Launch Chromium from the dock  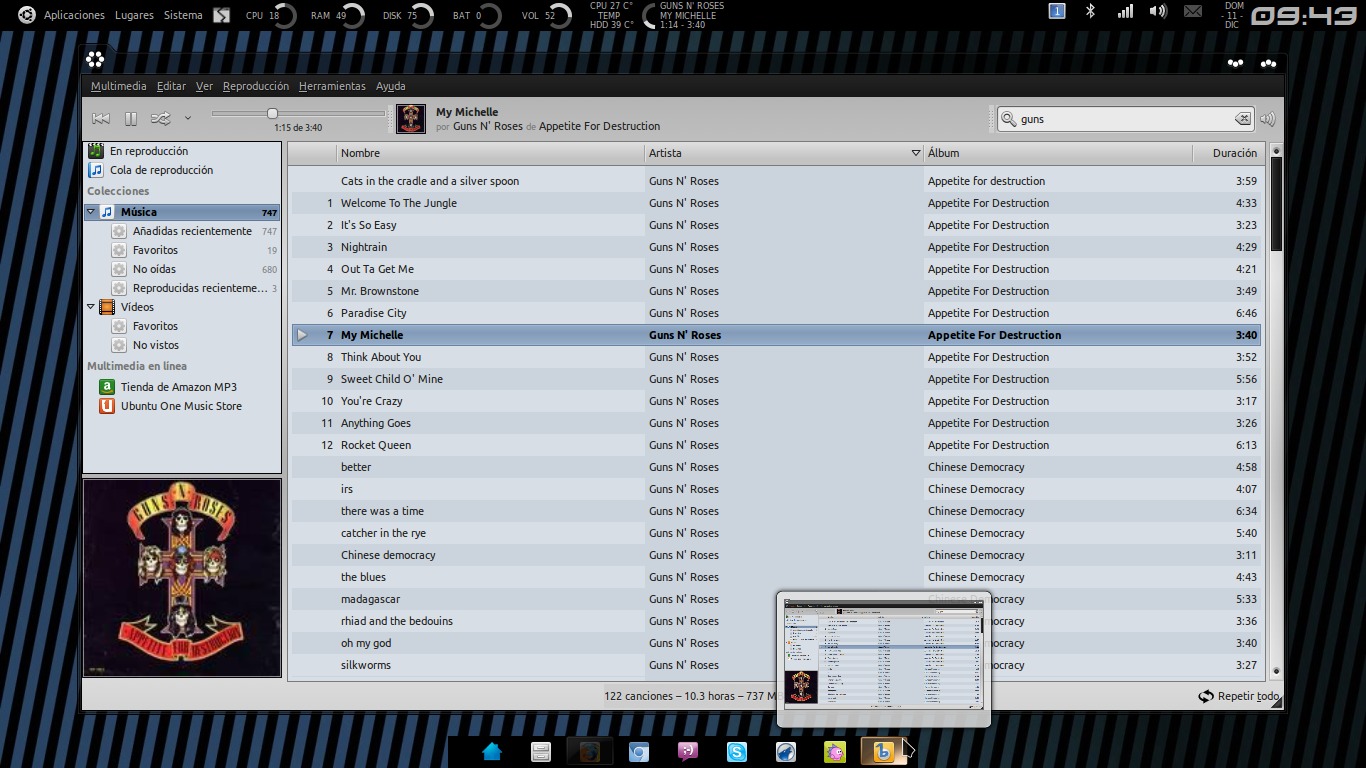[x=639, y=752]
